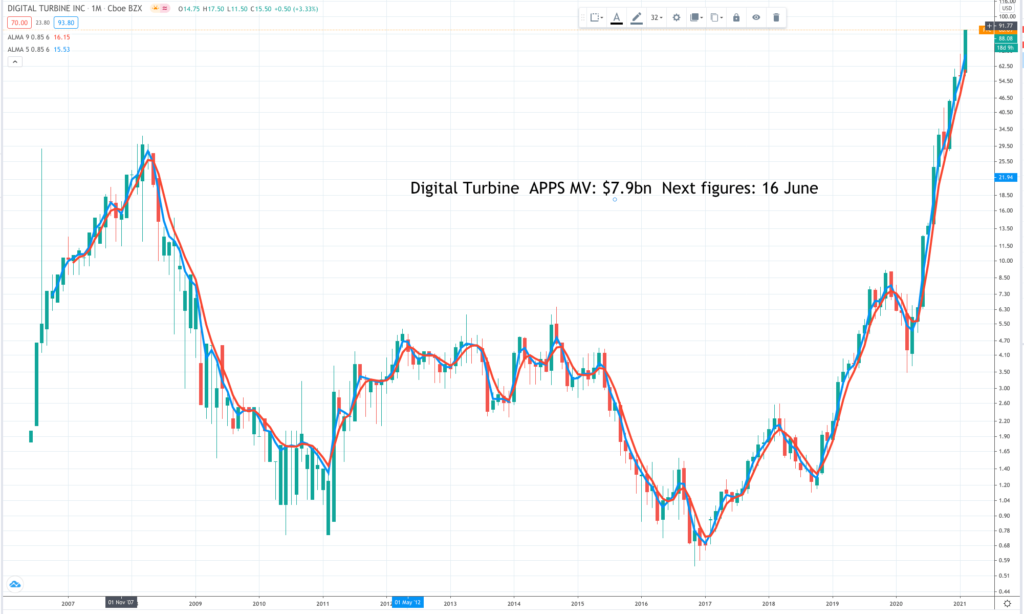Collapse the indicator legend with the chevron
Viewport: 1024px width, 614px height.
point(15,61)
